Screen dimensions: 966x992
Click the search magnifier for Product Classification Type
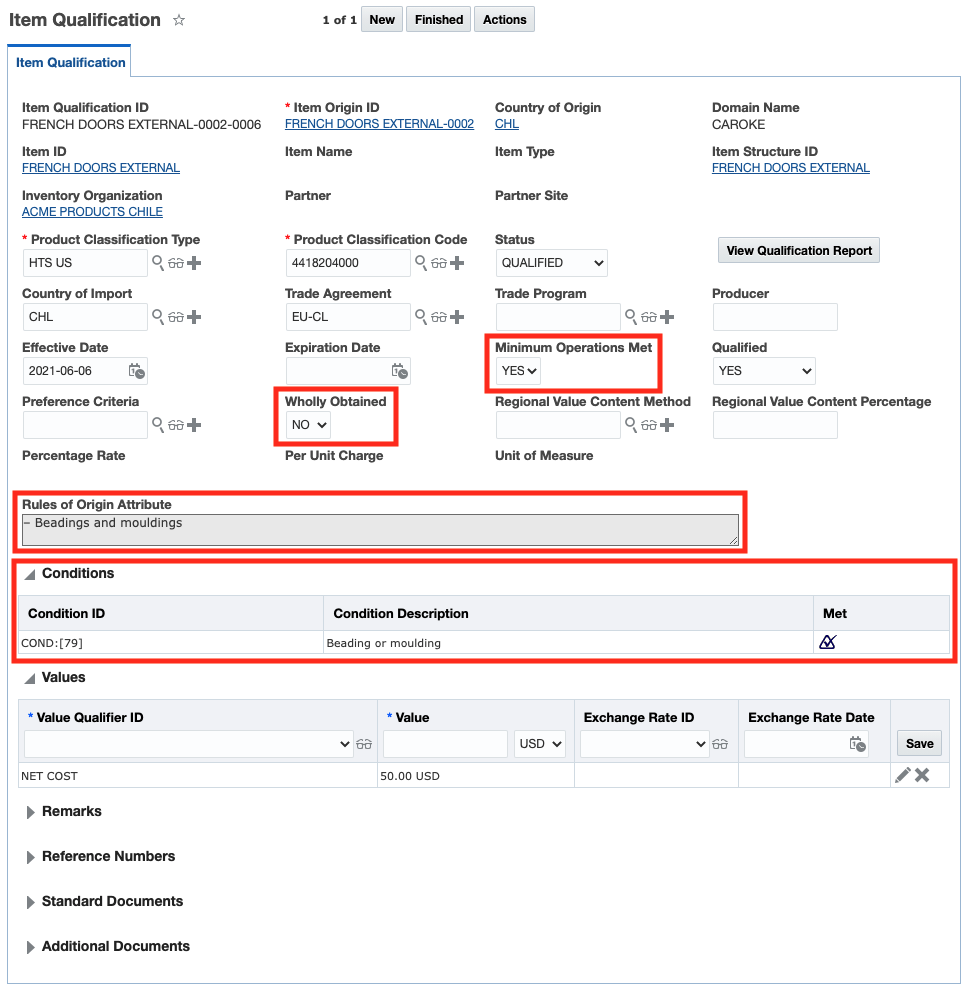(157, 263)
